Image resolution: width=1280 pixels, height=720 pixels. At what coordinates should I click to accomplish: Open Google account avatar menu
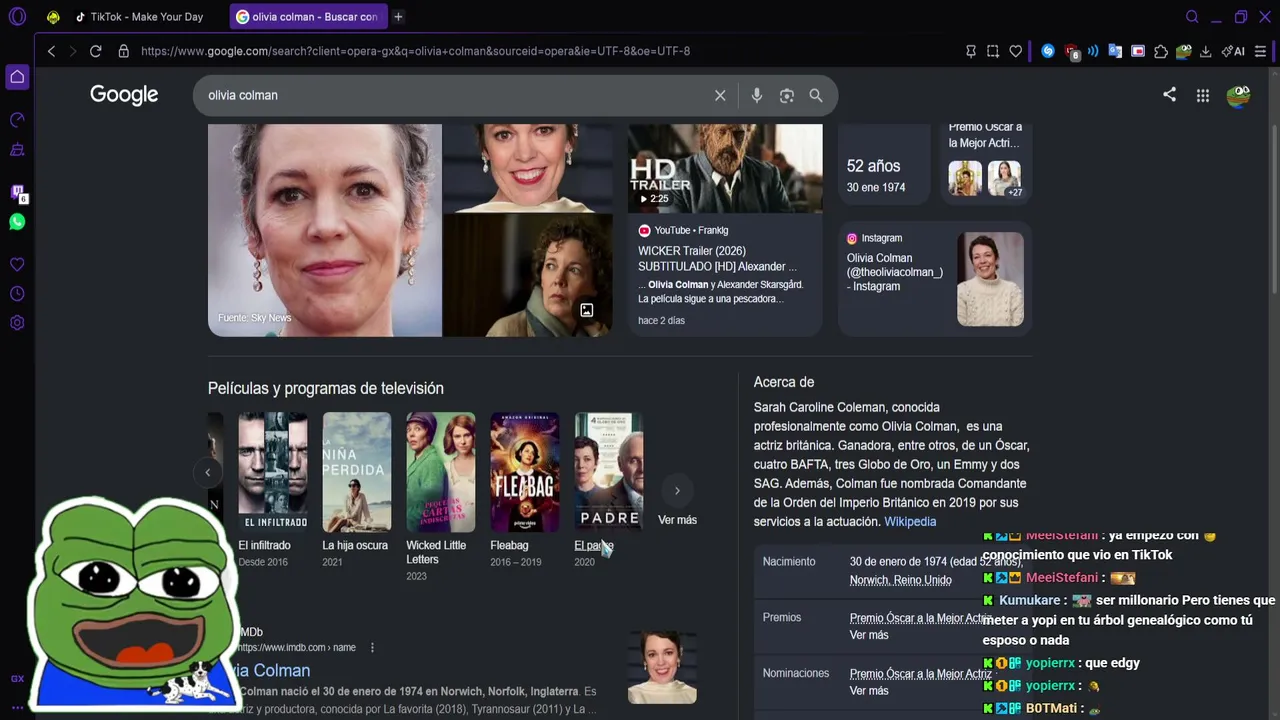(1239, 95)
